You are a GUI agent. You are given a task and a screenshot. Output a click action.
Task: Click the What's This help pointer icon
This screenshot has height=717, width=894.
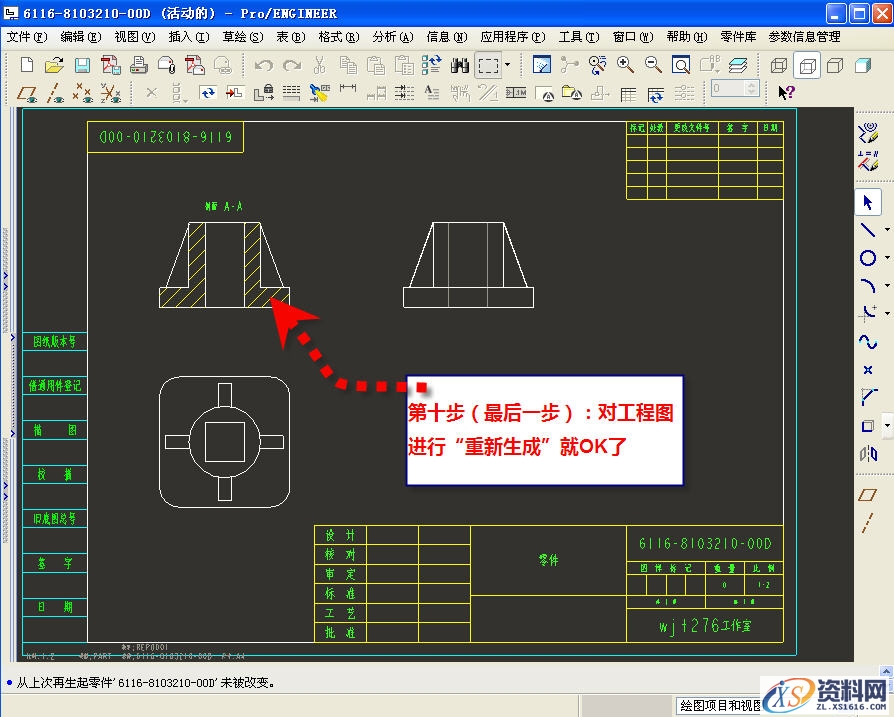click(x=786, y=92)
